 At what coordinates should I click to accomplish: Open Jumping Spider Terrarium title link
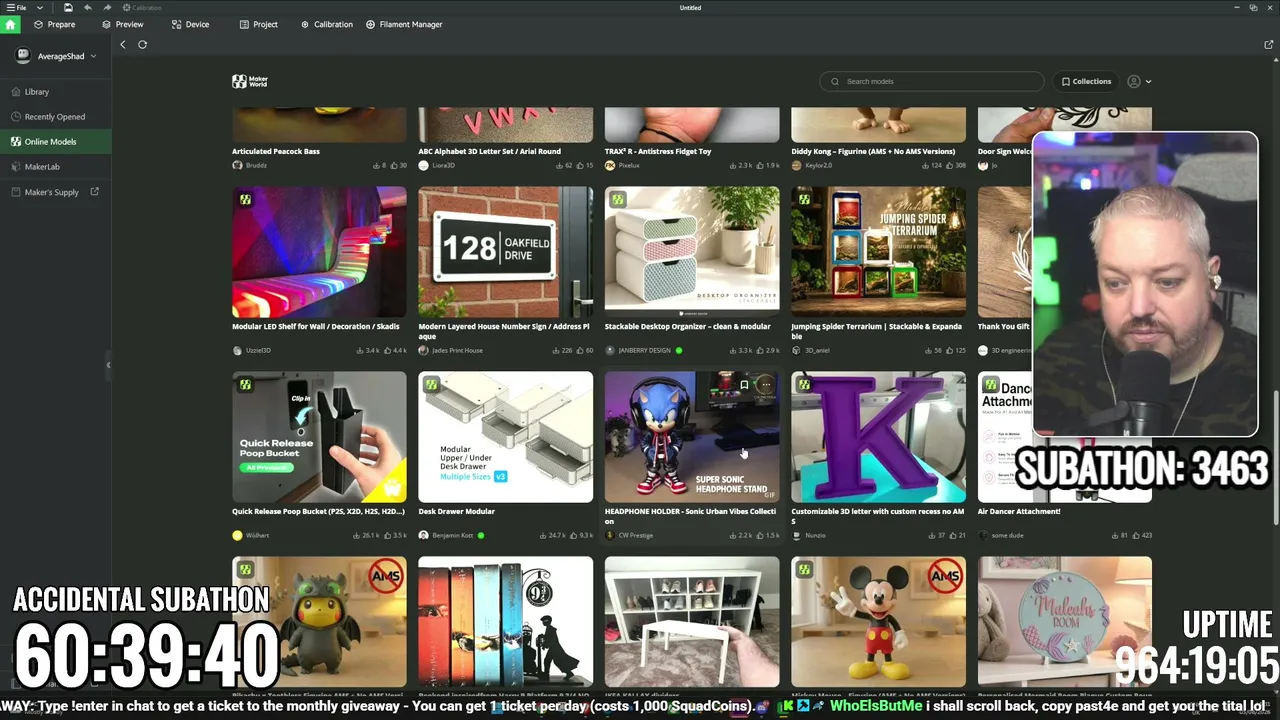point(876,331)
